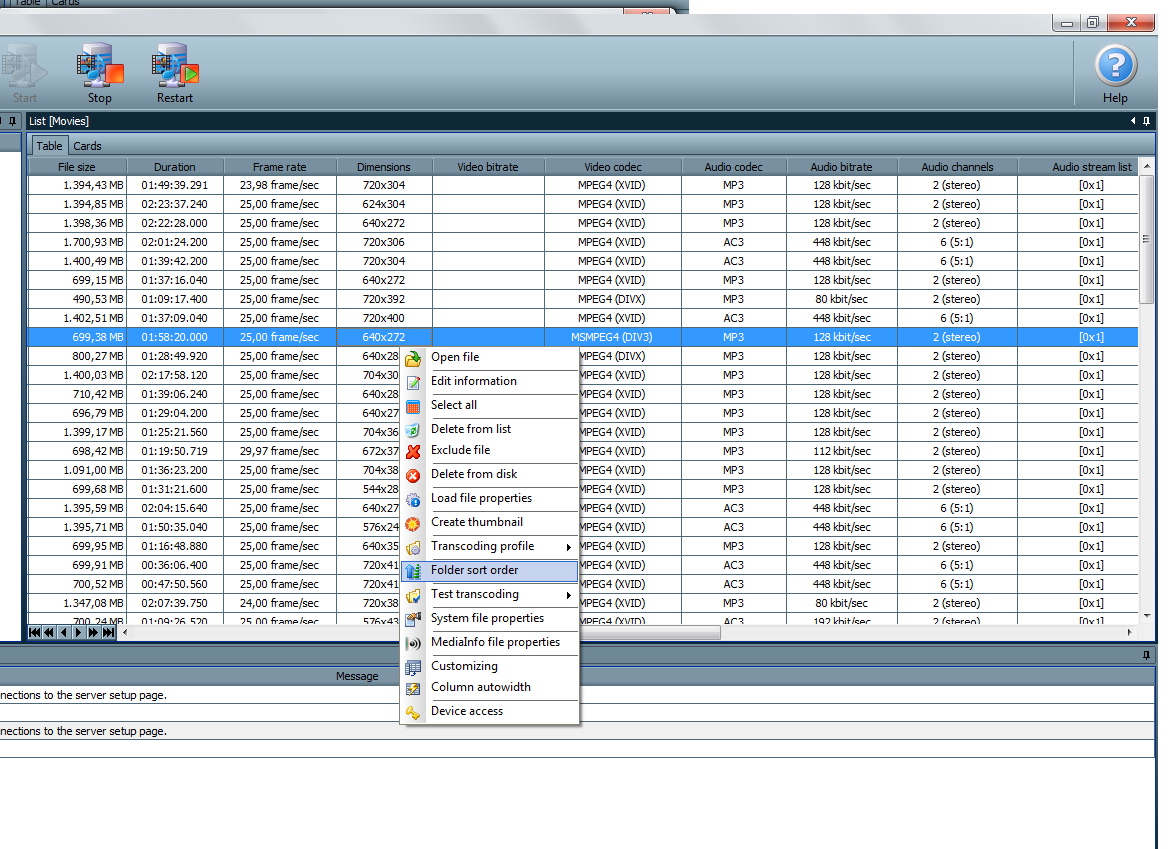Select the row with file size 1.700,93 MB
This screenshot has width=1174, height=849.
583,242
